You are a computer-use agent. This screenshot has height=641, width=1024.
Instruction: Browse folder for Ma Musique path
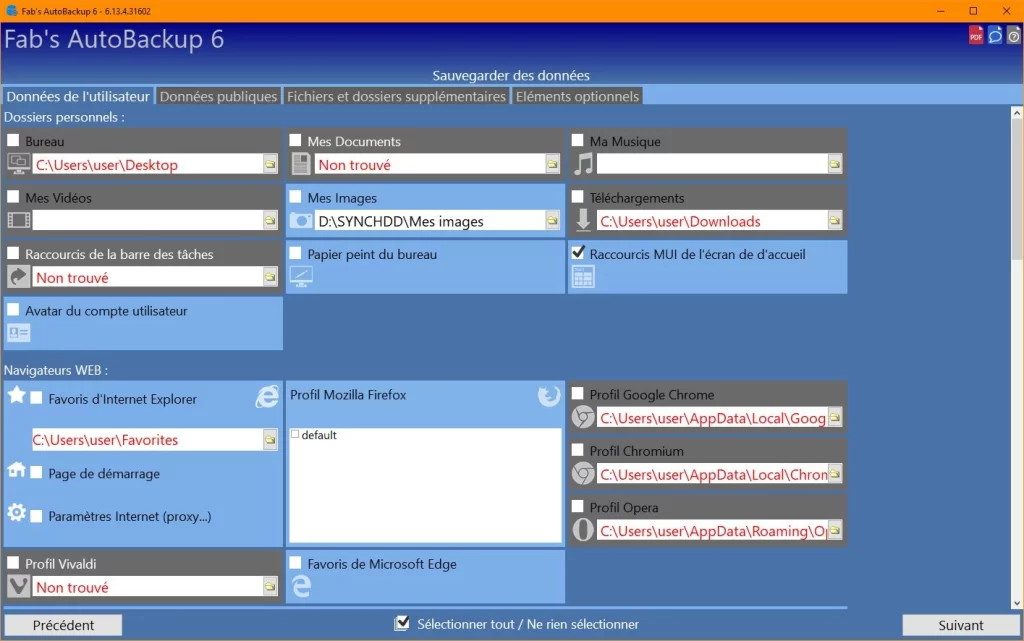(834, 164)
